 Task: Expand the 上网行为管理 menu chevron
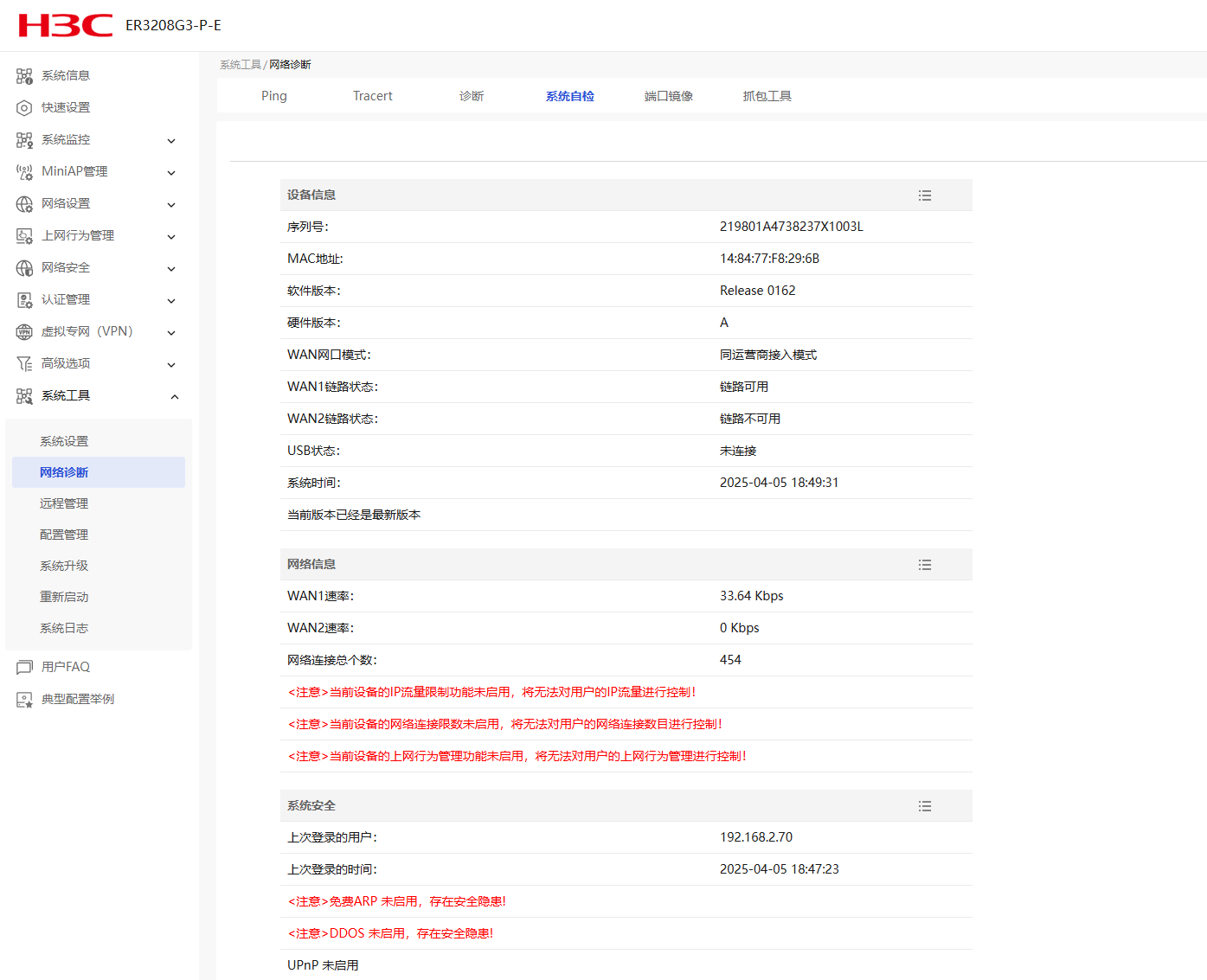(x=171, y=237)
